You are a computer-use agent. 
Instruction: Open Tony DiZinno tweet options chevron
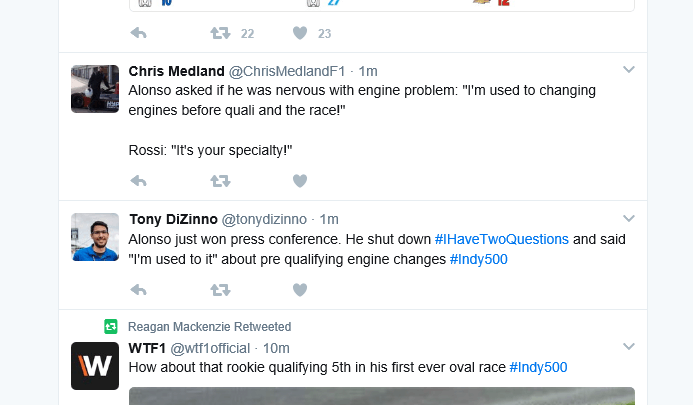click(x=629, y=218)
